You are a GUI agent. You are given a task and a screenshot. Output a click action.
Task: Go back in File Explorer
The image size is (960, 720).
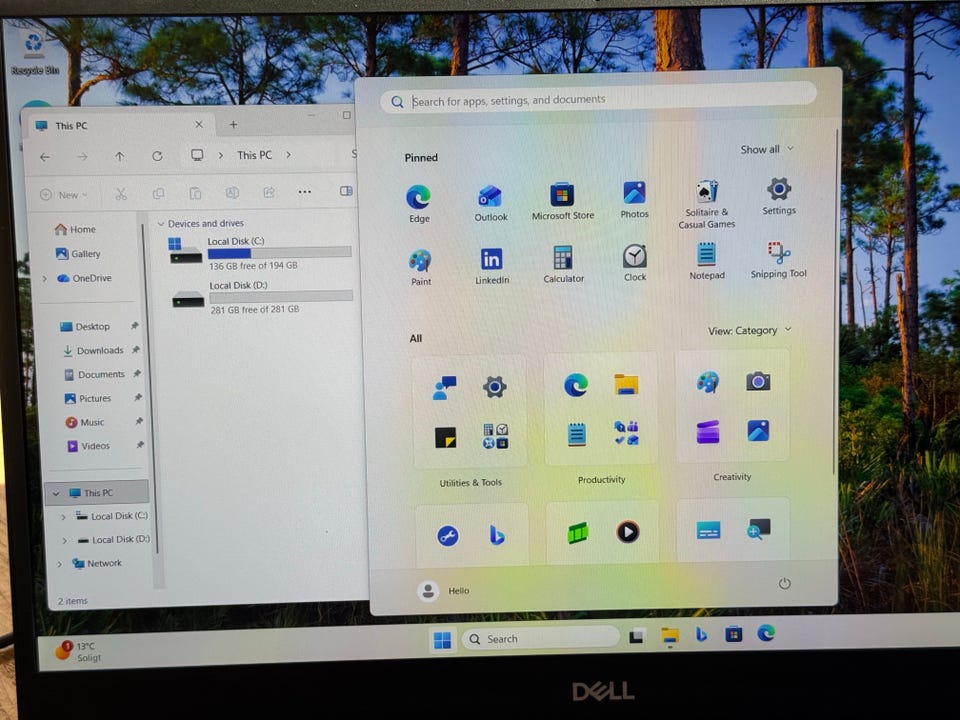coord(45,157)
